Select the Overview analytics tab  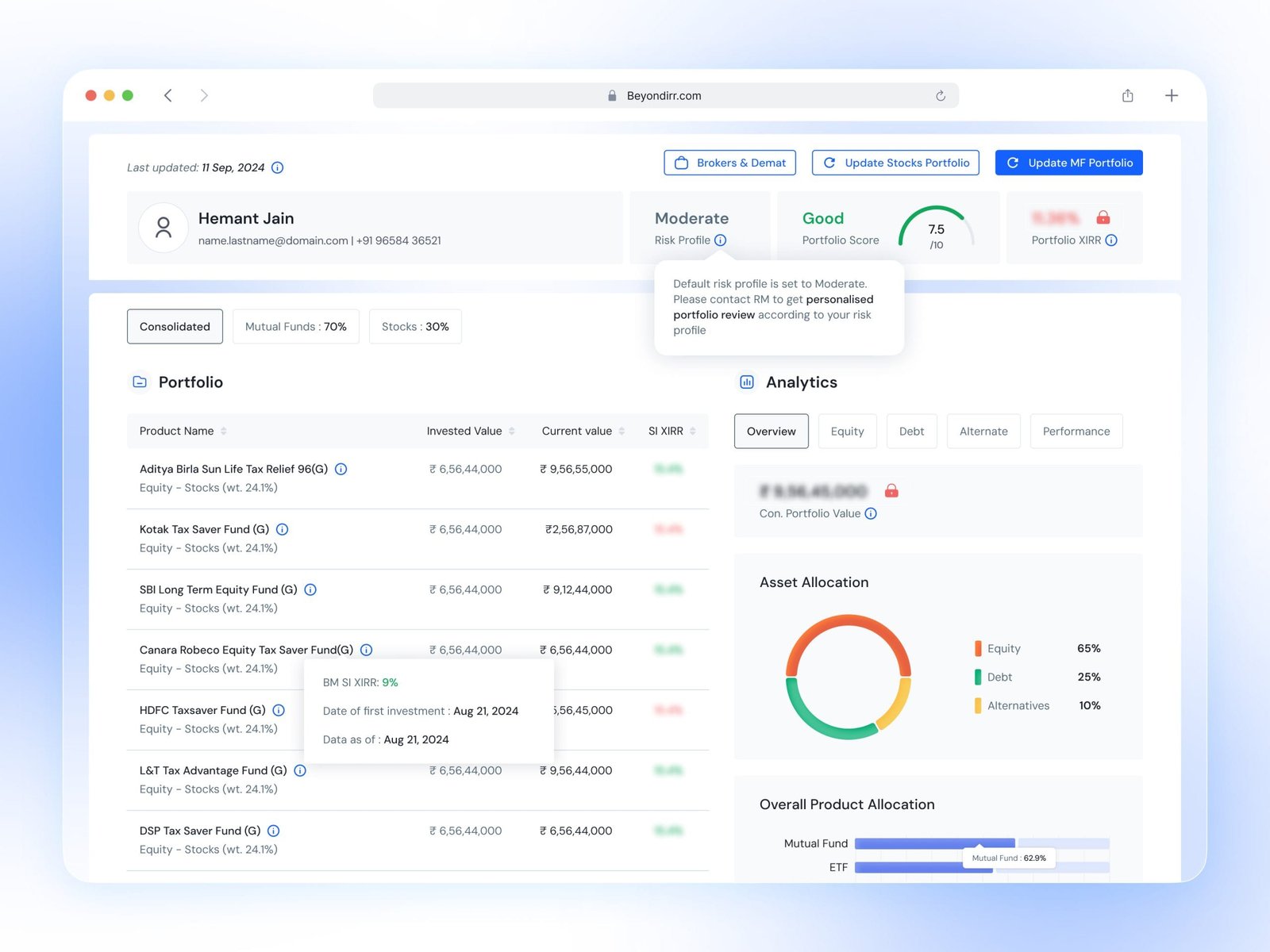point(772,431)
